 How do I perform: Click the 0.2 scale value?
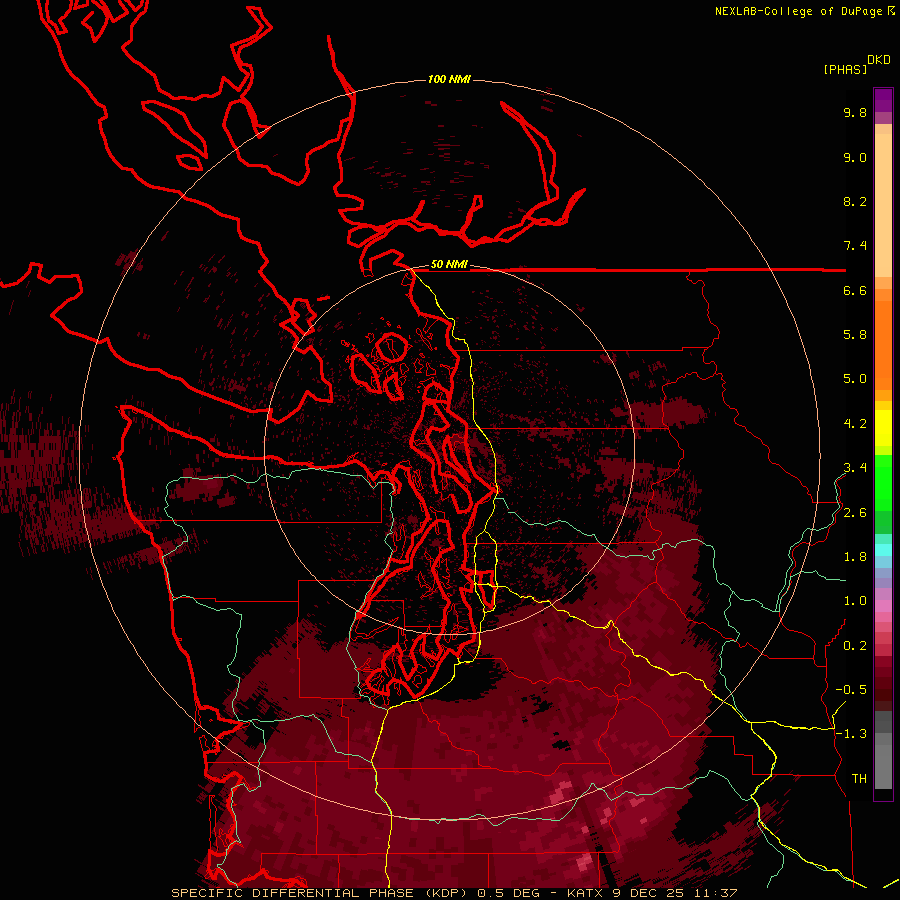[855, 646]
